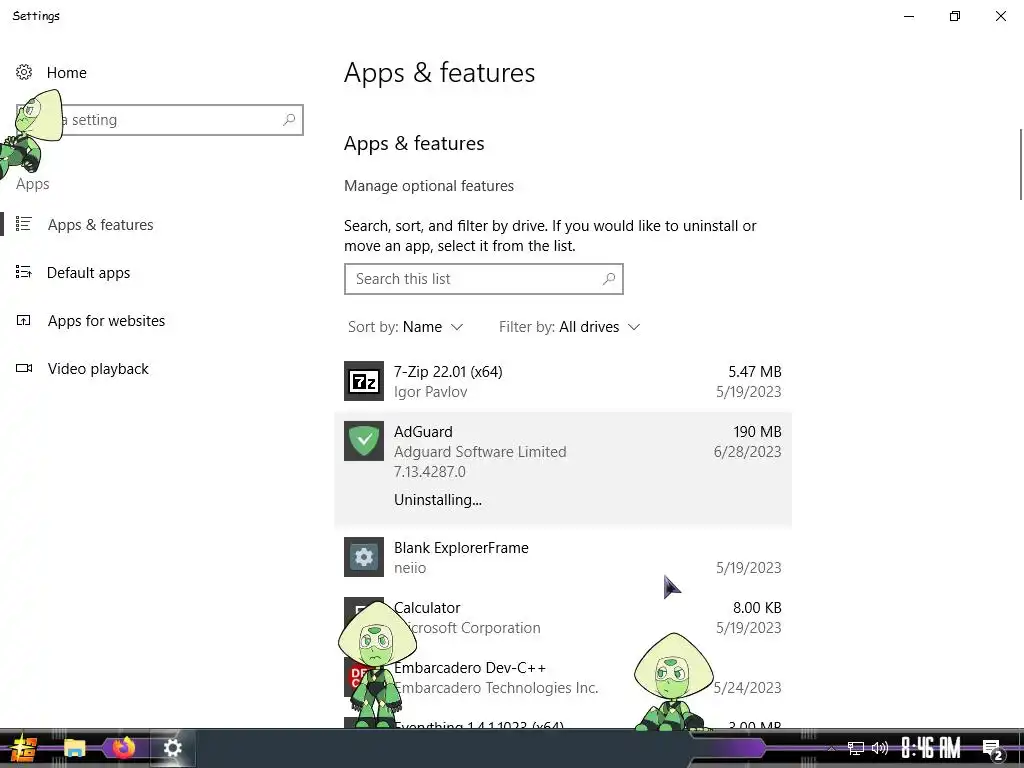Viewport: 1024px width, 768px height.
Task: Select Default apps in the sidebar
Action: pos(88,272)
